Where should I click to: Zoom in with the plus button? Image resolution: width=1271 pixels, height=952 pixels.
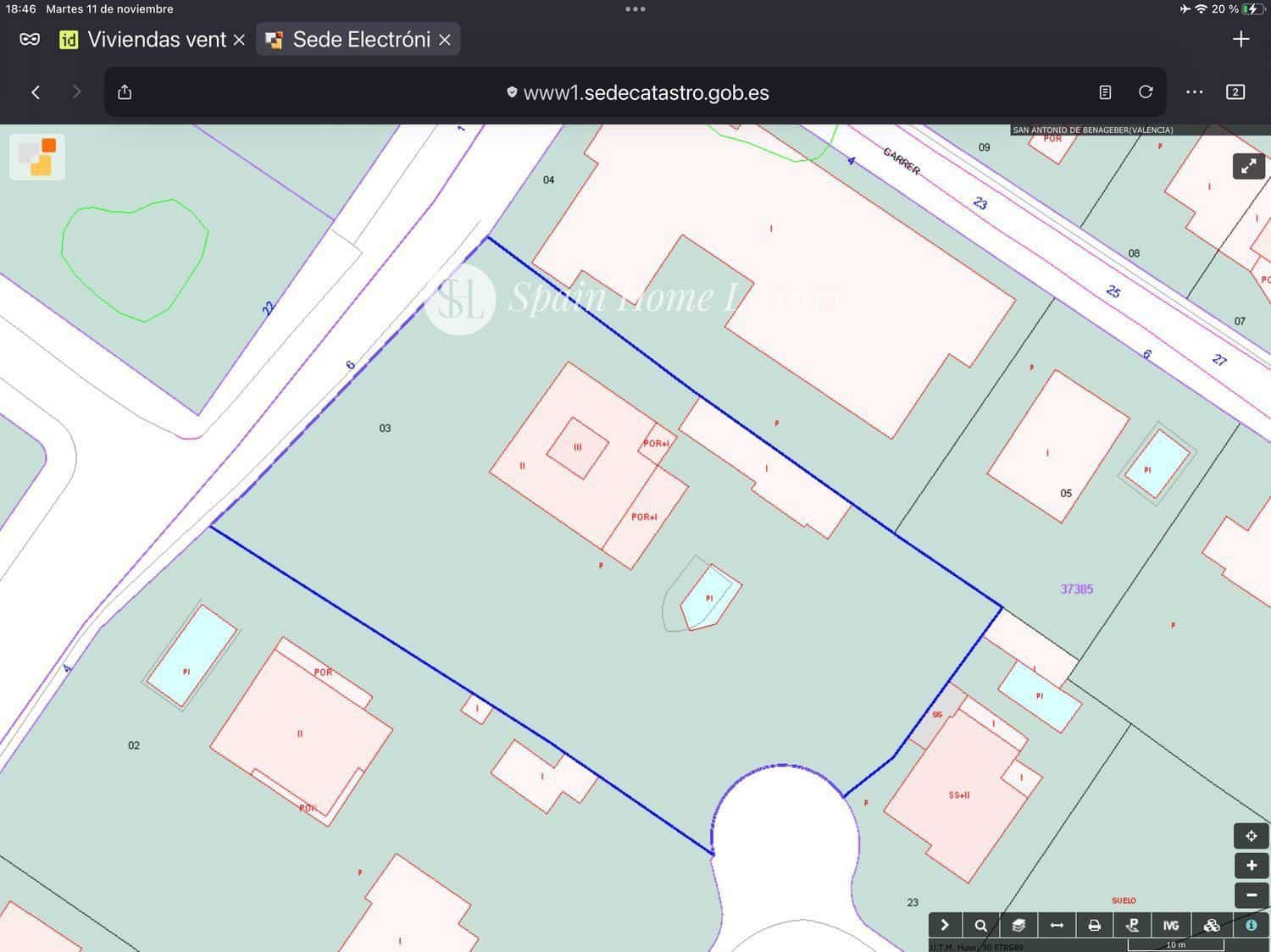[1251, 866]
